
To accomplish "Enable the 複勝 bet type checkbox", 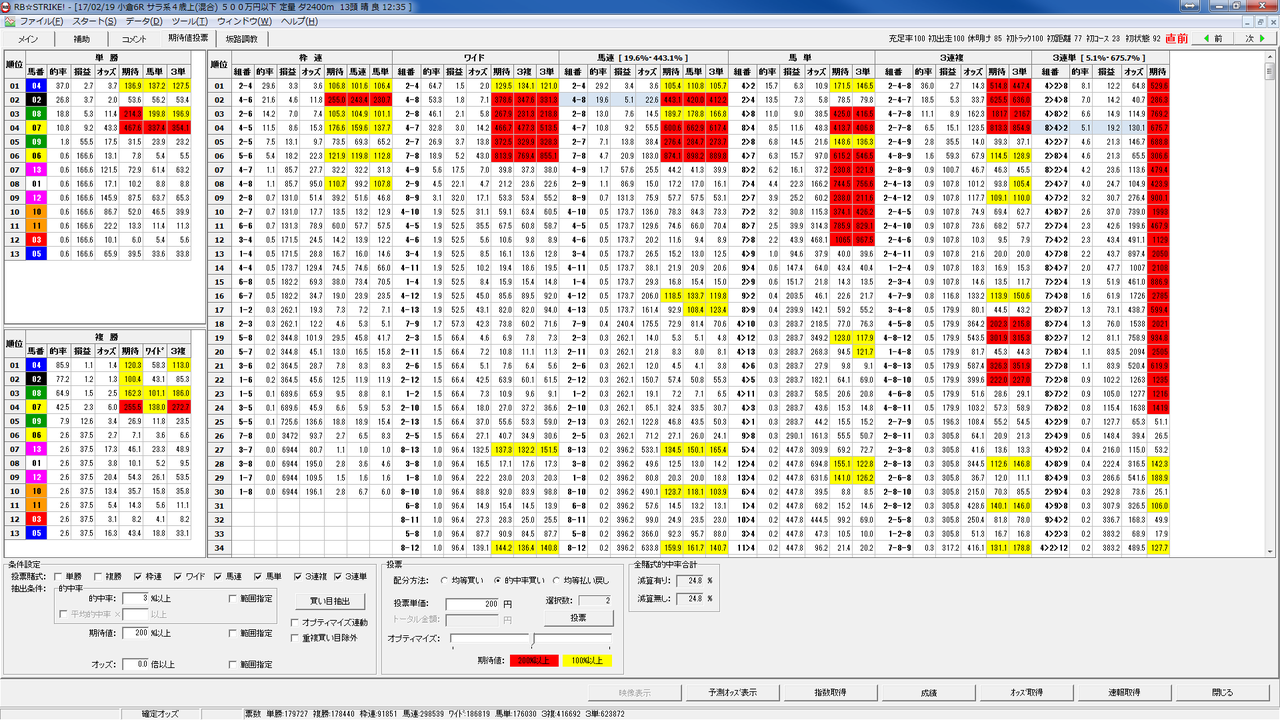I will pos(98,577).
